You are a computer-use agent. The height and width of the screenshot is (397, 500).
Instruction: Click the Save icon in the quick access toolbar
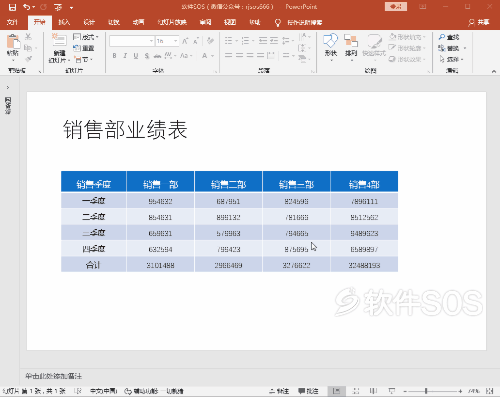[x=12, y=7]
